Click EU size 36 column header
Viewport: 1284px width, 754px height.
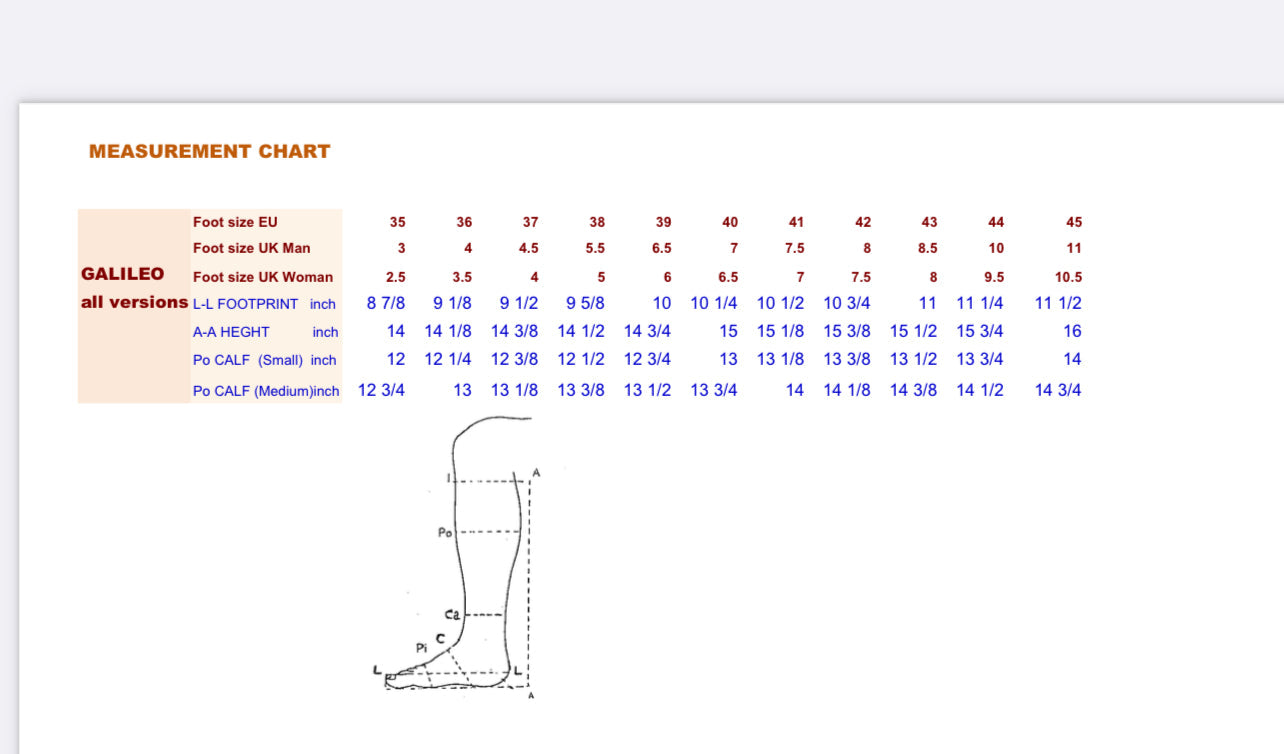point(464,222)
